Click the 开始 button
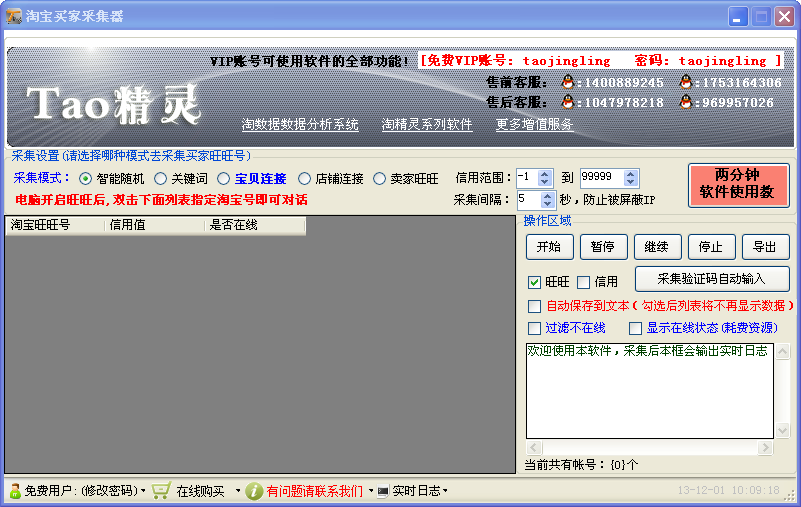Viewport: 801px width, 507px height. [x=550, y=247]
